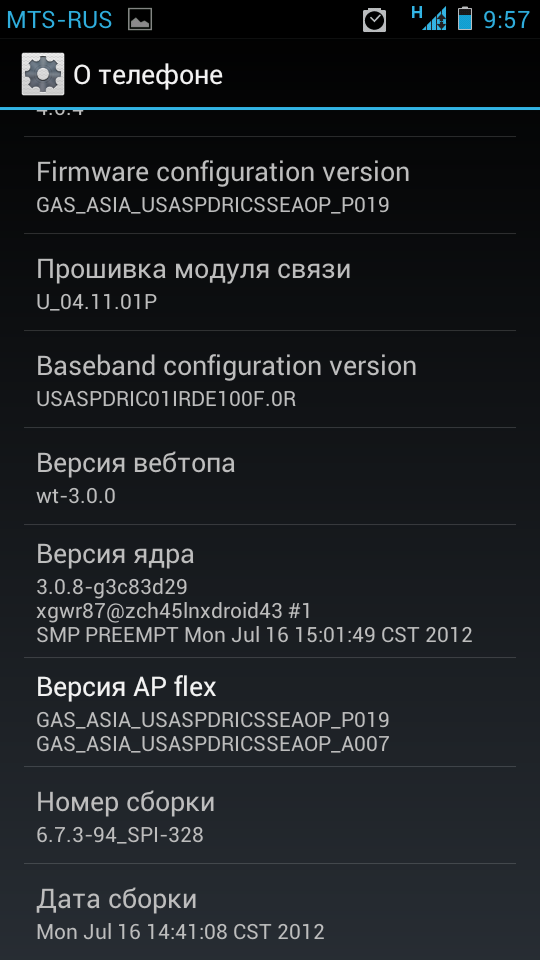Tap the MTS-RUS carrier label

click(59, 20)
